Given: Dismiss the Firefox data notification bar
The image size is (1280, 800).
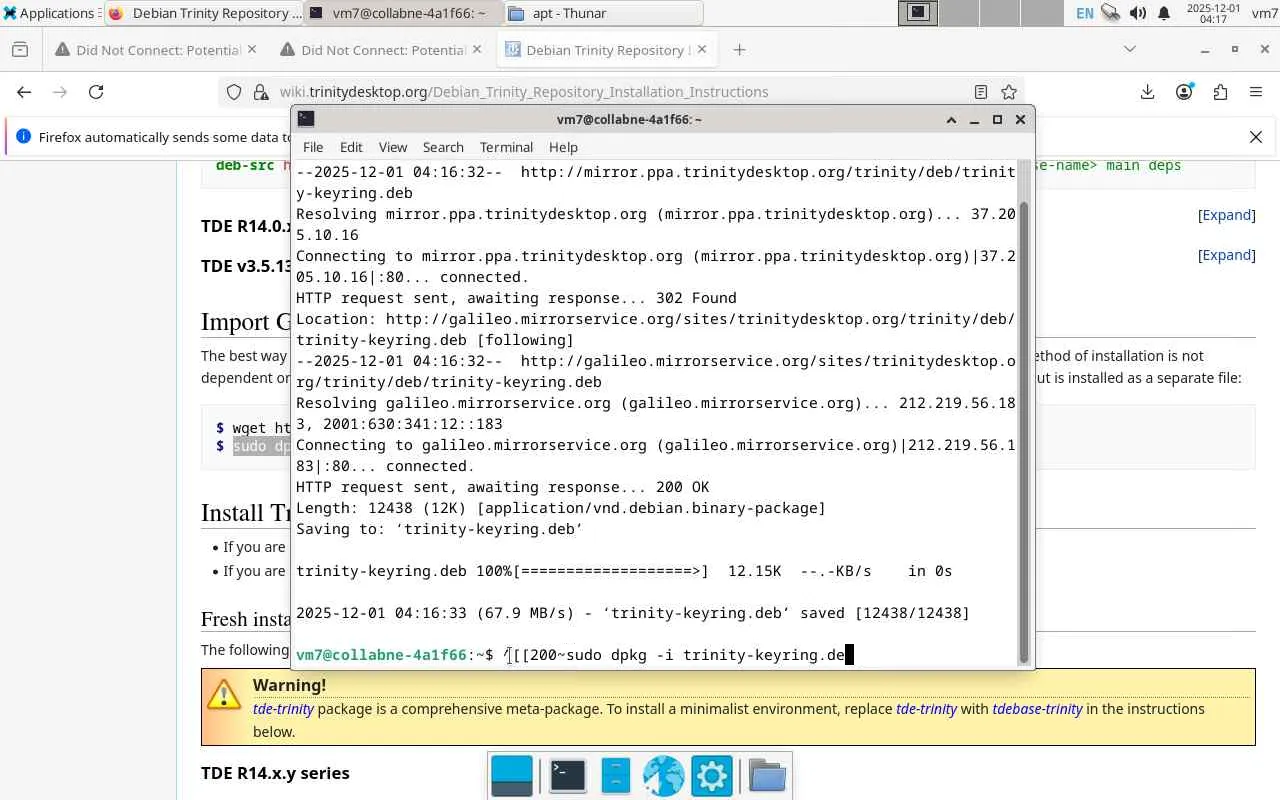Looking at the screenshot, I should pos(1256,137).
